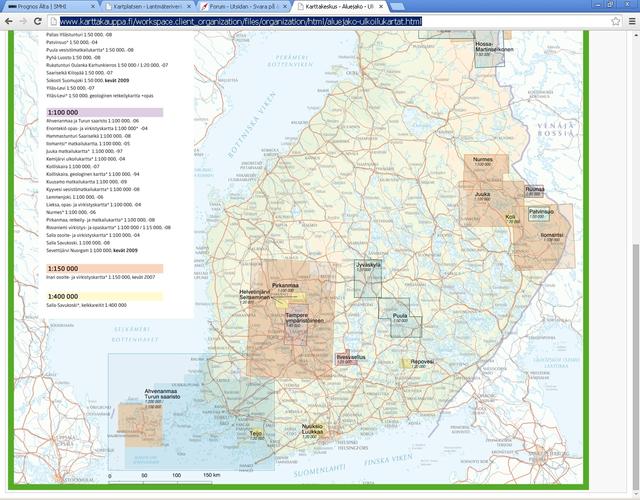This screenshot has width=640, height=500.
Task: Click the Ruunaa map region label
Action: (x=534, y=189)
